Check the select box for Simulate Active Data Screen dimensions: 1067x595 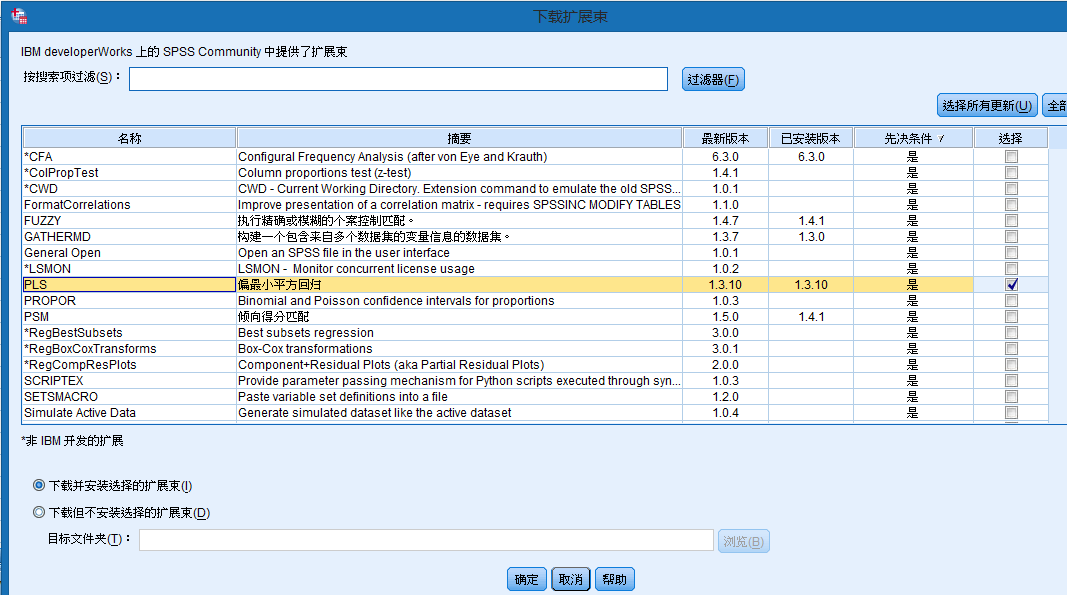coord(1011,413)
